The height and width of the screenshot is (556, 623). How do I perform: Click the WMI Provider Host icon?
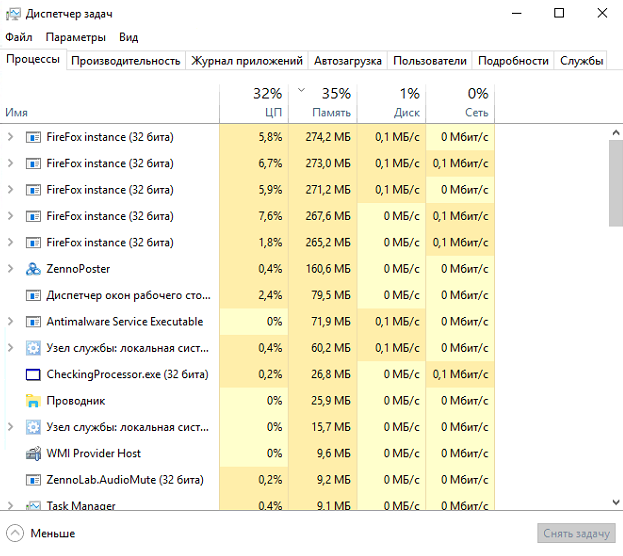click(34, 453)
